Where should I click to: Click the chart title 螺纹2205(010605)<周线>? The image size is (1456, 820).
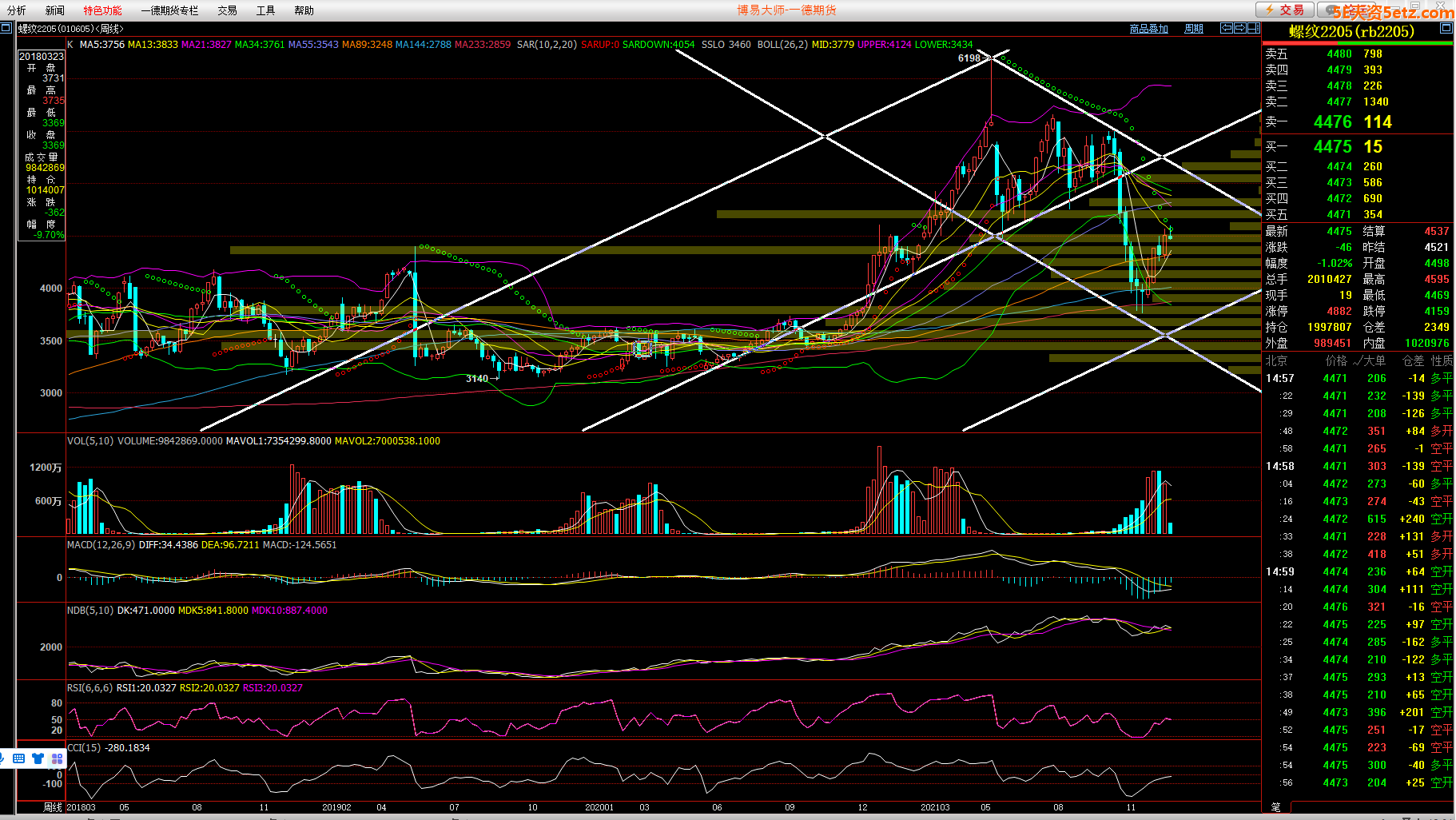pos(71,29)
